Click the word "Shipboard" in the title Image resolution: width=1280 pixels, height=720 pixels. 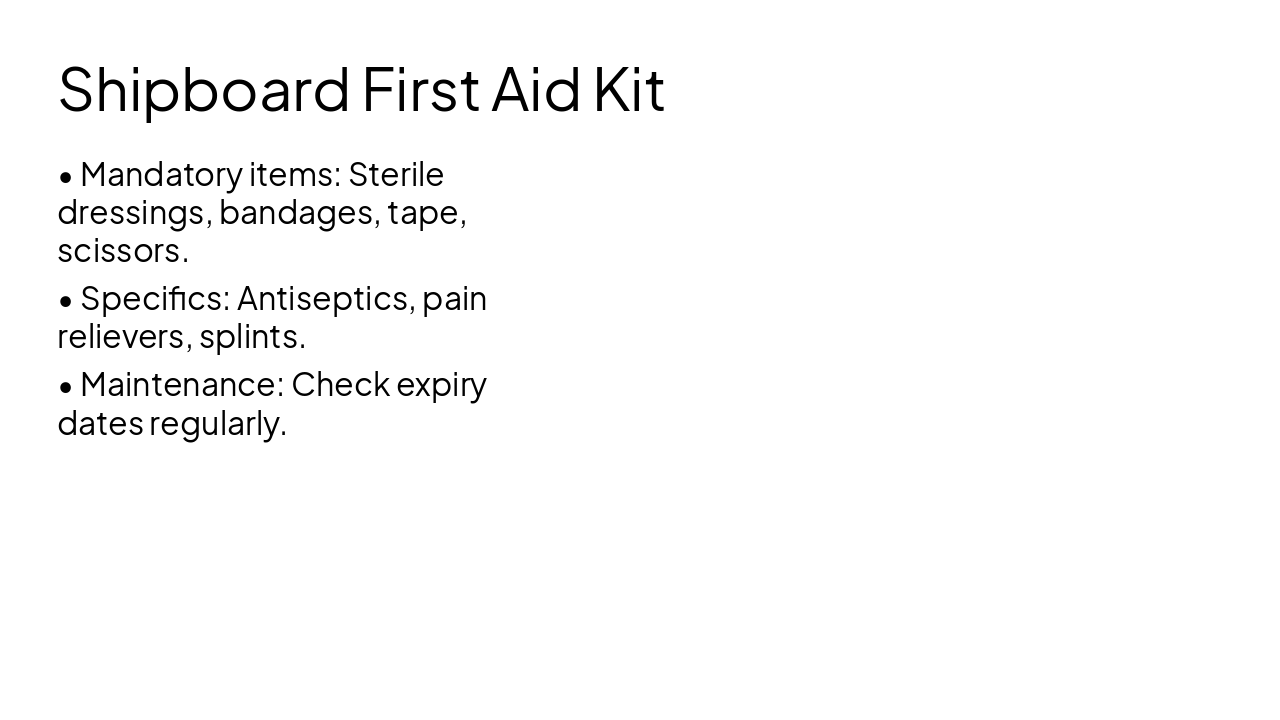(x=204, y=90)
